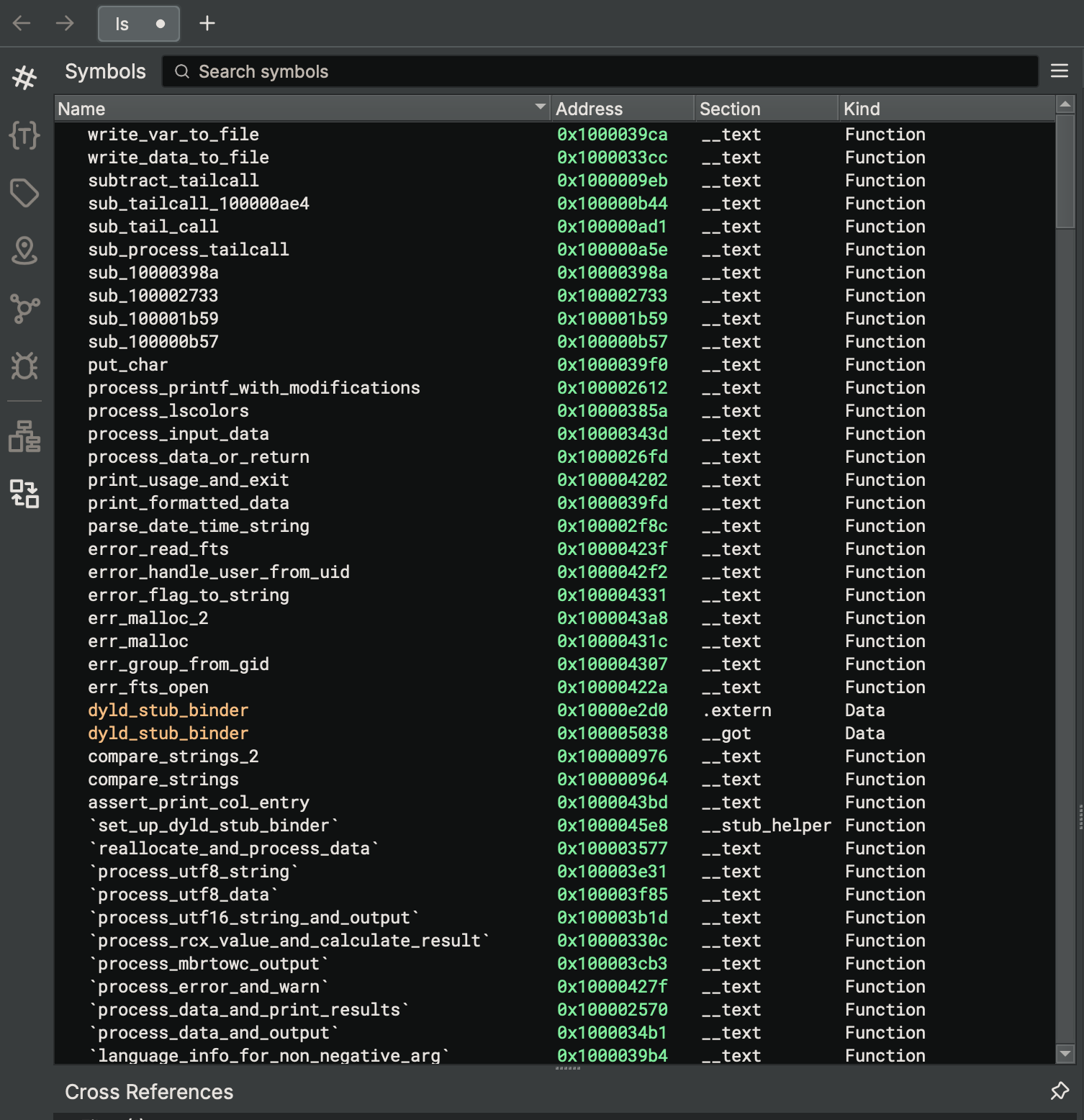Go back with the left arrow

(x=22, y=23)
